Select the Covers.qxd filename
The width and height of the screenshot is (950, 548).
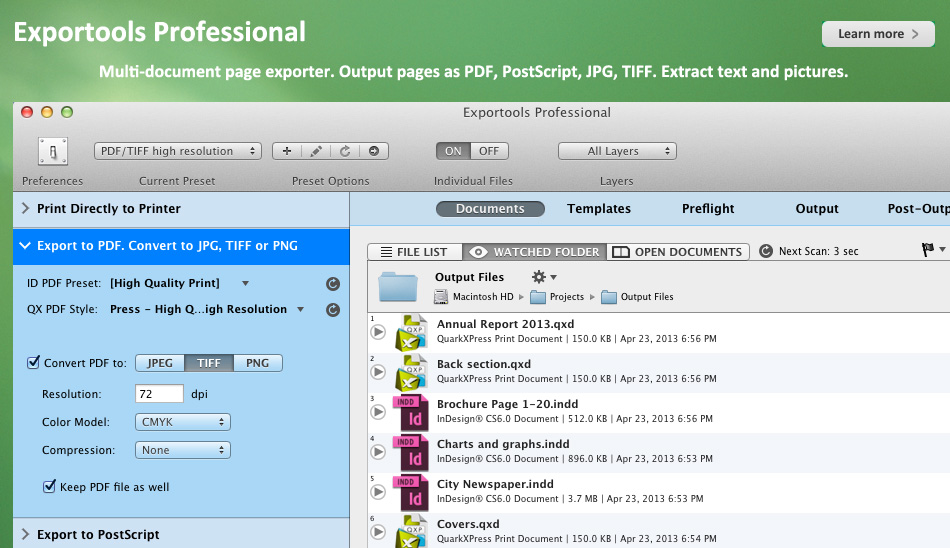tap(468, 524)
